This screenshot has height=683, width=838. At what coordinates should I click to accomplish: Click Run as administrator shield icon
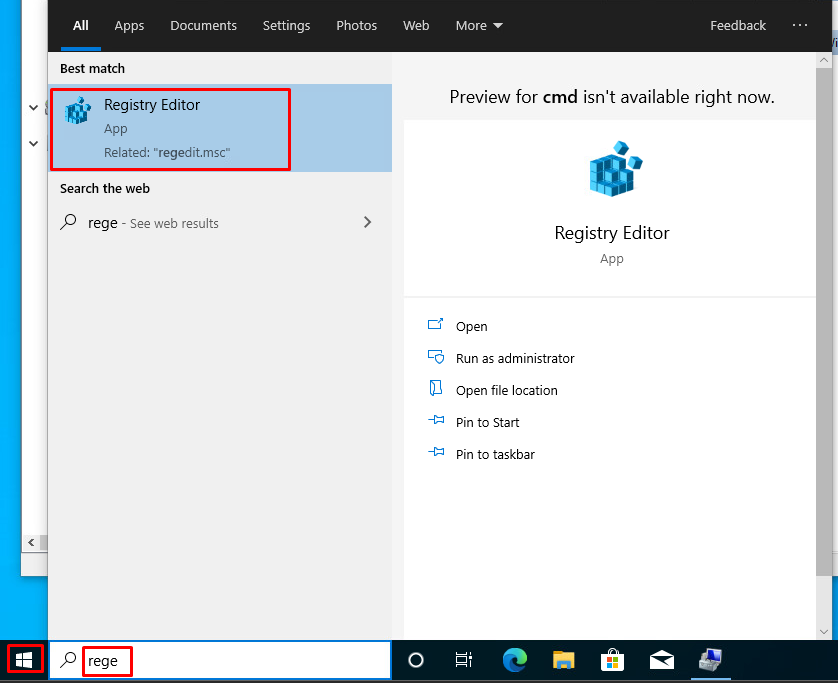436,356
